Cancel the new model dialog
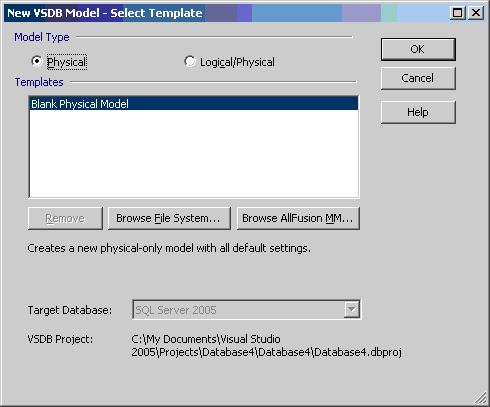This screenshot has height=407, width=490. coord(418,78)
